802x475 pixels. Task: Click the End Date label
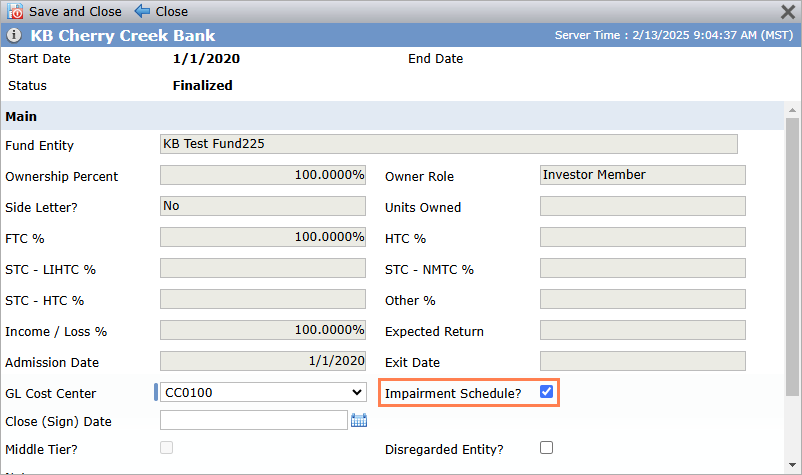(435, 59)
